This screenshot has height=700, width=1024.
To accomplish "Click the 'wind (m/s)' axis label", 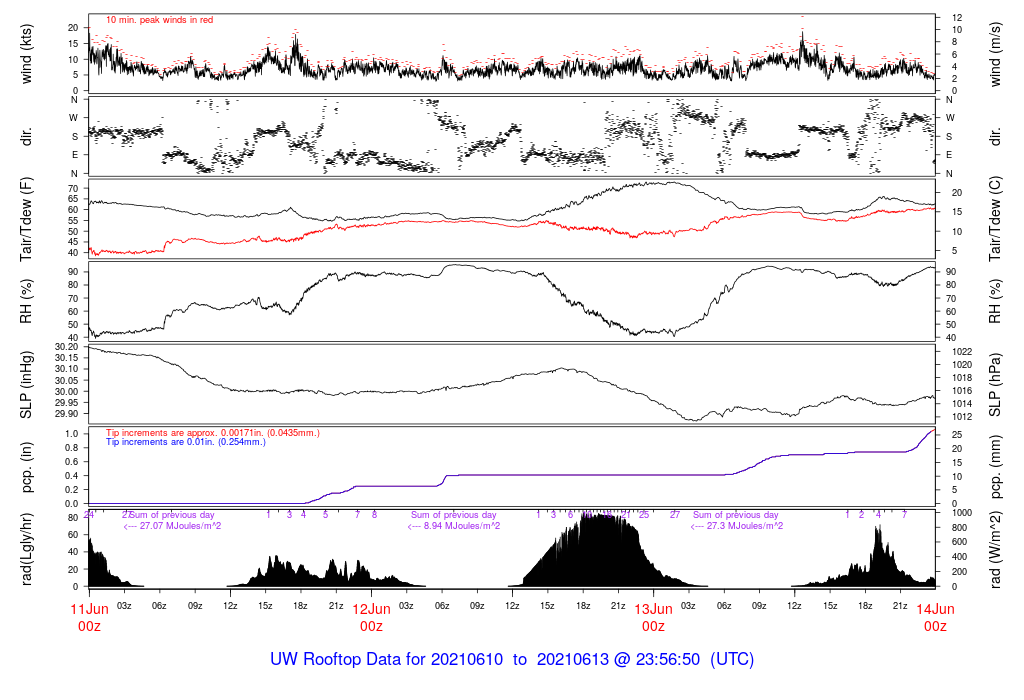I will 995,54.
